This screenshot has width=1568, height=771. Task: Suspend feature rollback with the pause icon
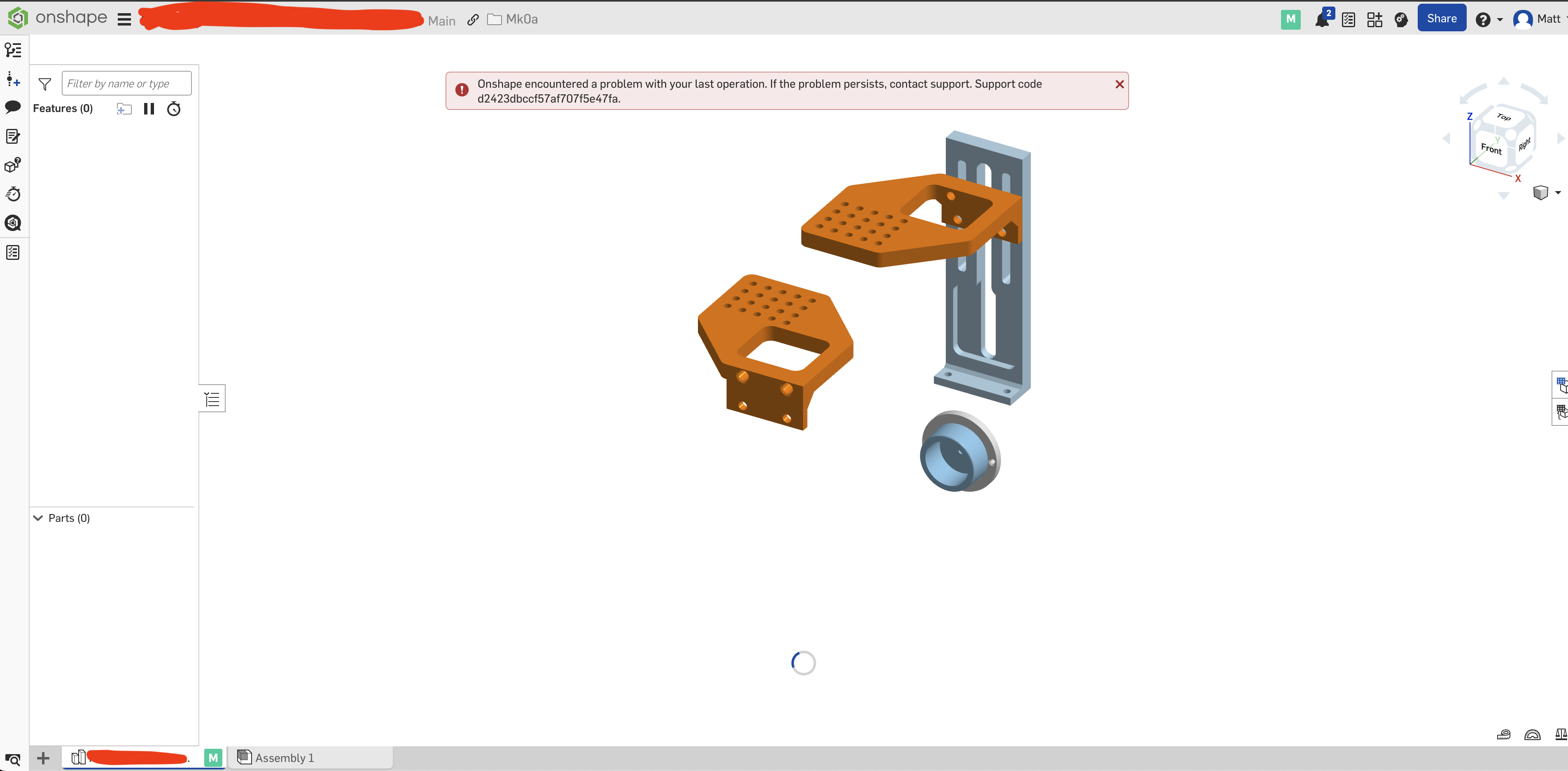[149, 108]
